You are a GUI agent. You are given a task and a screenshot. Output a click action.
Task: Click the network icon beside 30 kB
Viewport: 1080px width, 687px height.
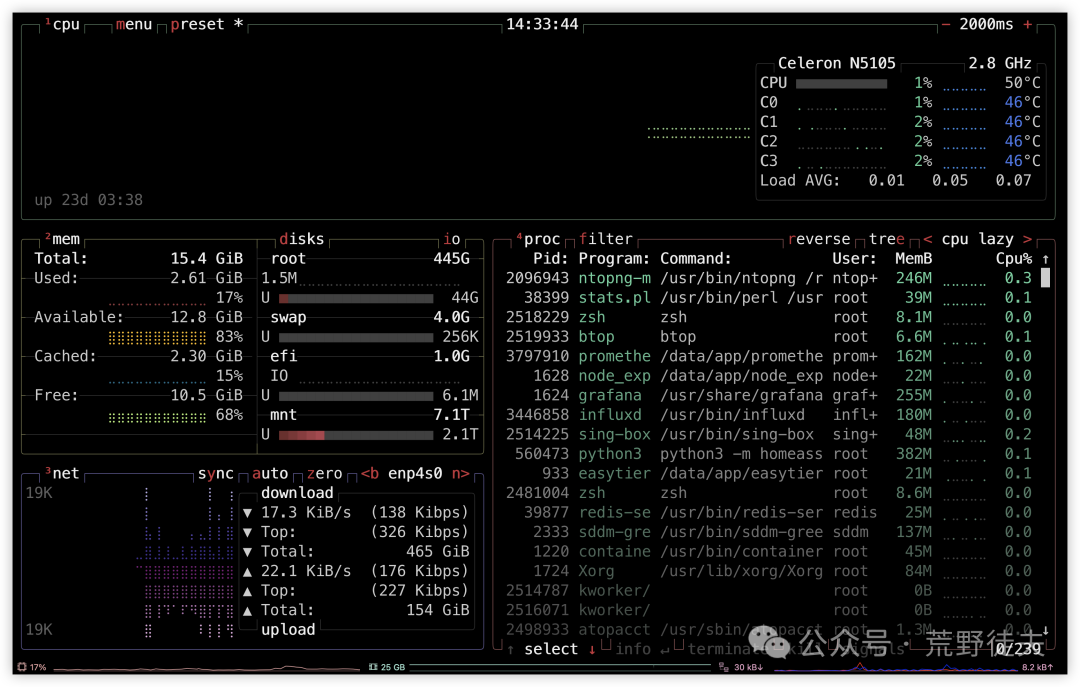click(x=723, y=667)
